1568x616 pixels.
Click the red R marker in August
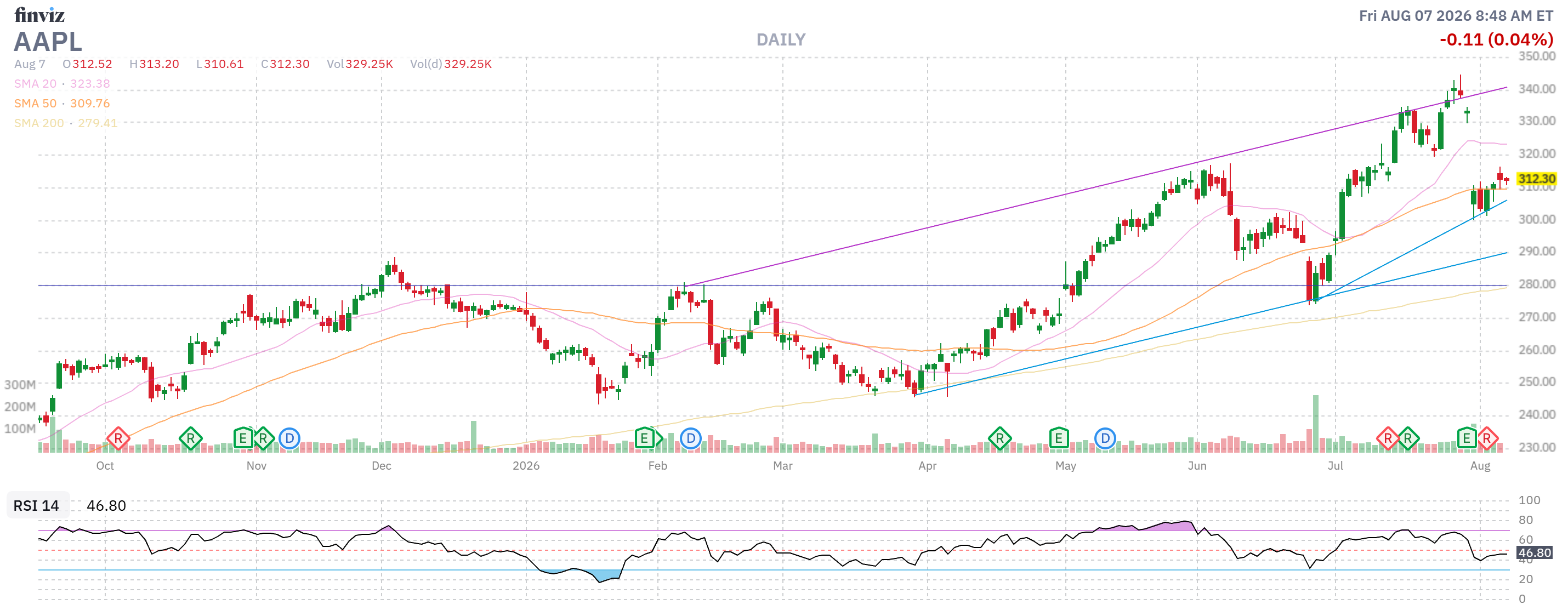(x=1486, y=438)
